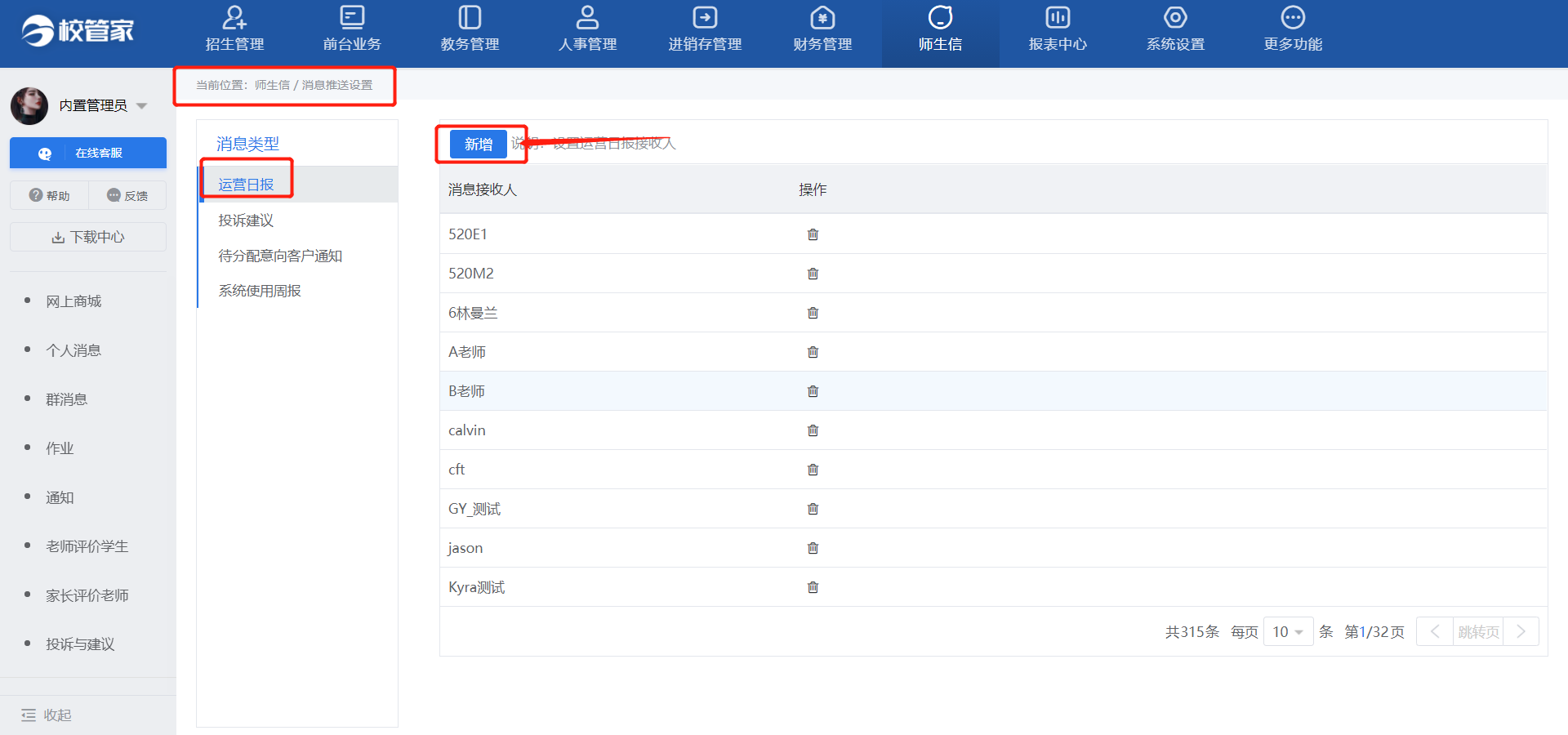Open 招生管理 module icon

(234, 17)
